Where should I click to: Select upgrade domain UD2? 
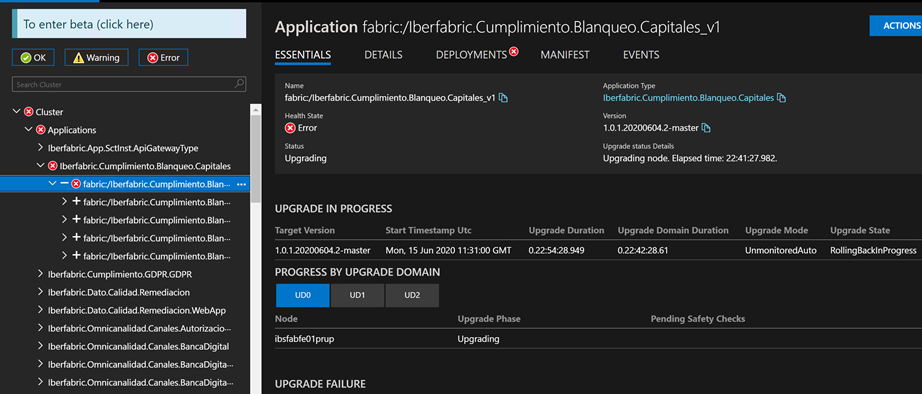tap(412, 296)
